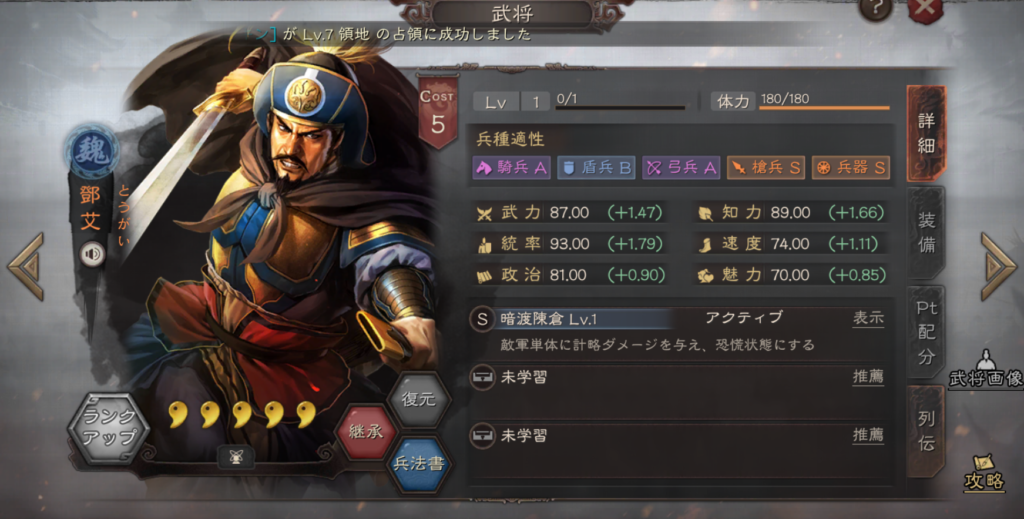Open the help question mark icon
Screen dimensions: 1024x519
point(876,9)
